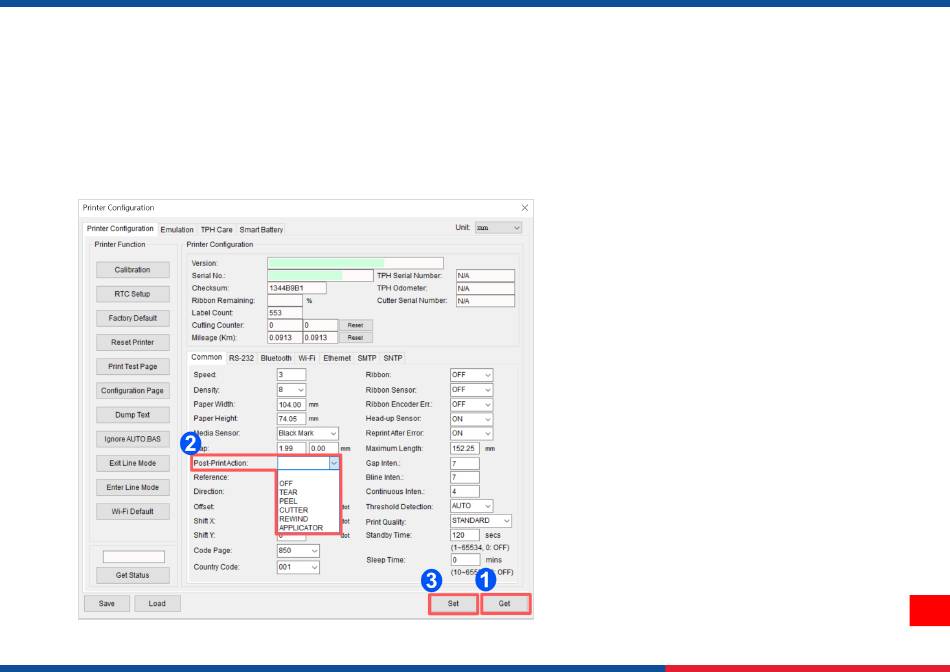Expand the Unit dropdown
The image size is (950, 672).
coord(498,228)
